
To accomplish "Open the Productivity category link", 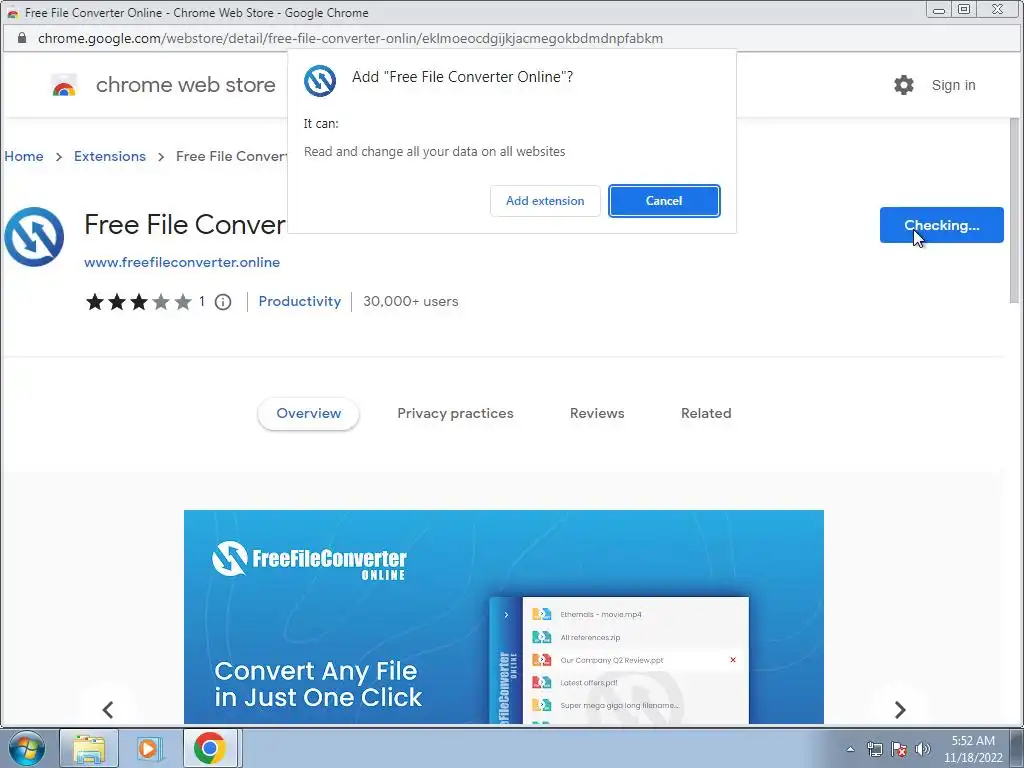I will click(x=300, y=301).
